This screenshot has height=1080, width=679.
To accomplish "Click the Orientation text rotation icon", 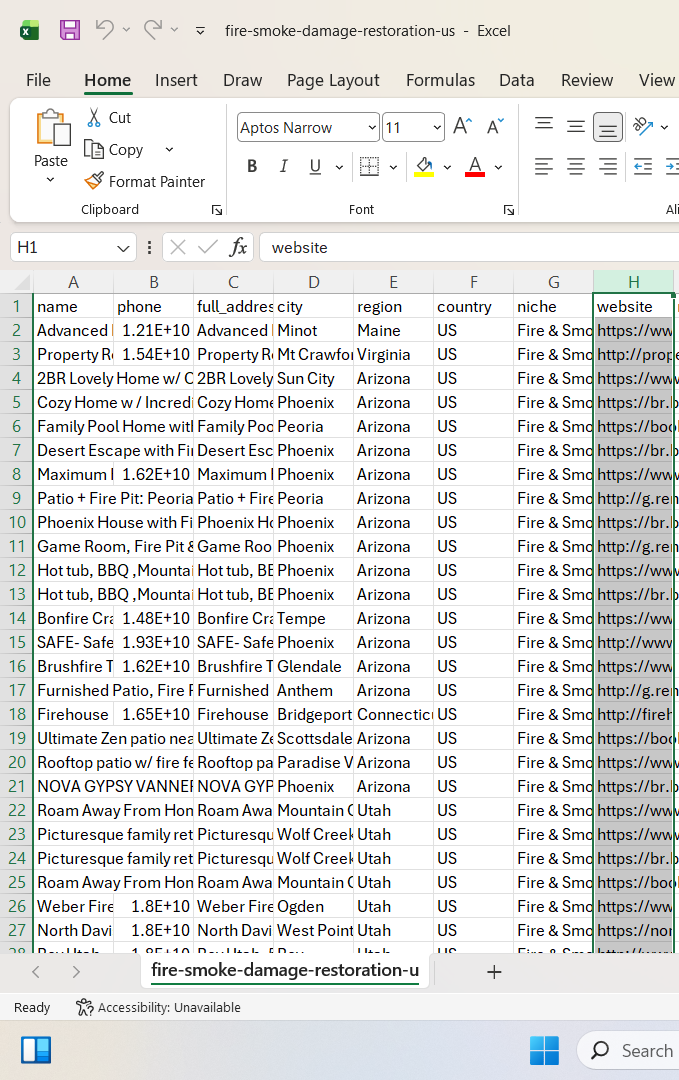I will click(x=643, y=126).
